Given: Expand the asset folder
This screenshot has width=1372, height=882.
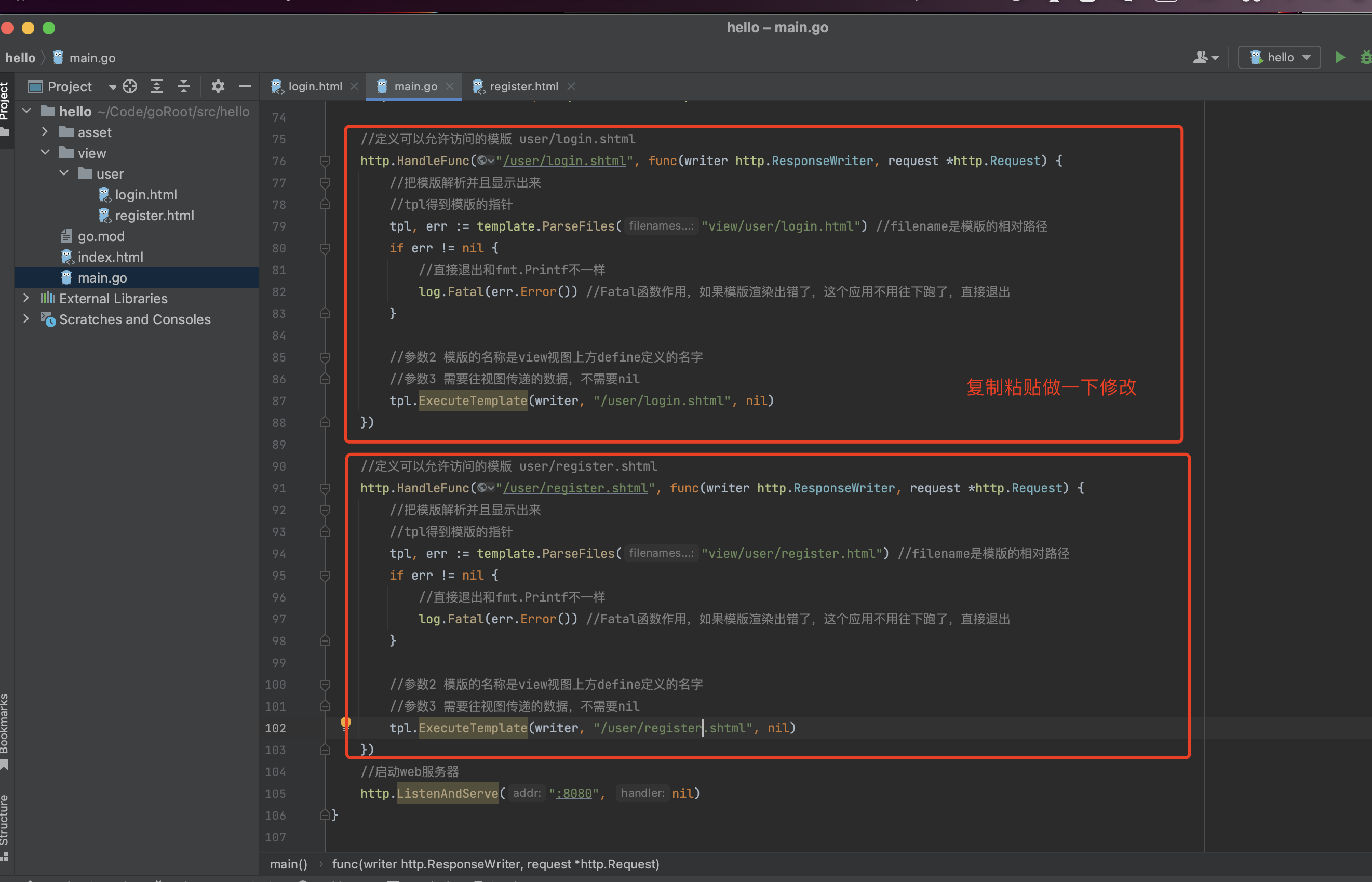Looking at the screenshot, I should click(x=45, y=132).
